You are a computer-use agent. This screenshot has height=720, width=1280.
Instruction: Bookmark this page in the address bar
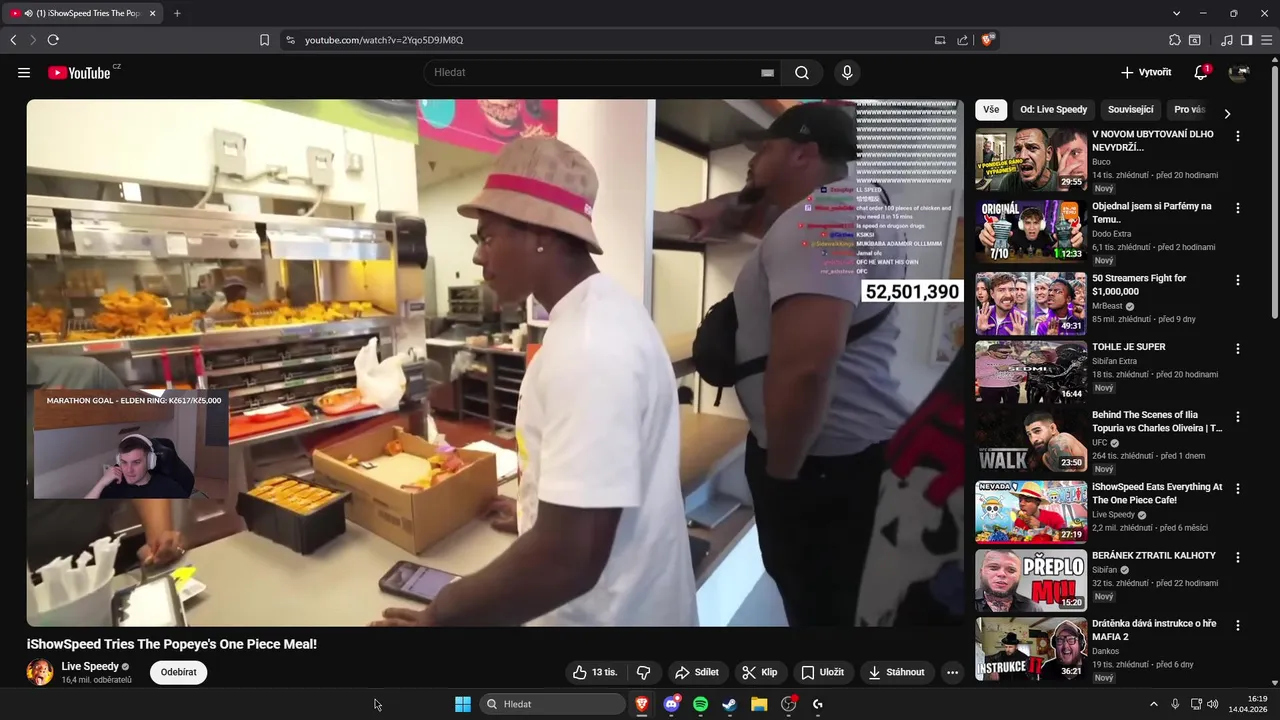(x=264, y=40)
